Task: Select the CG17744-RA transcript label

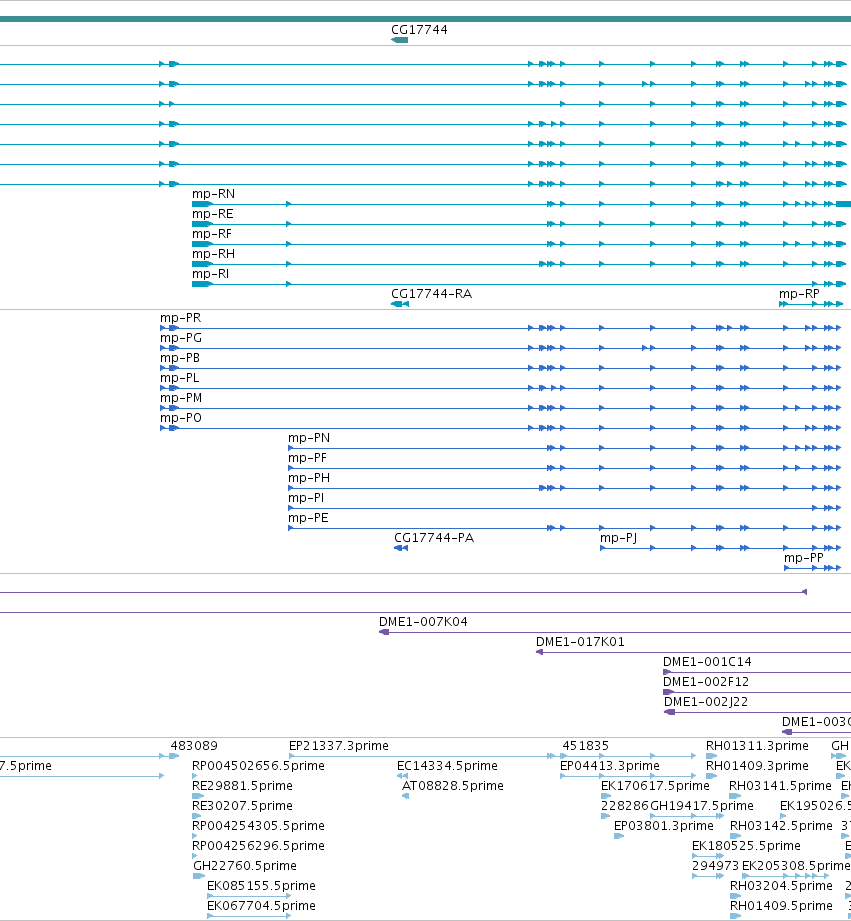Action: [432, 294]
